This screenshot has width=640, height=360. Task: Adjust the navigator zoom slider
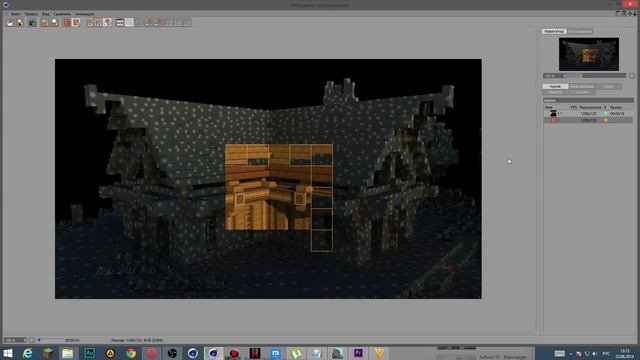(x=596, y=76)
